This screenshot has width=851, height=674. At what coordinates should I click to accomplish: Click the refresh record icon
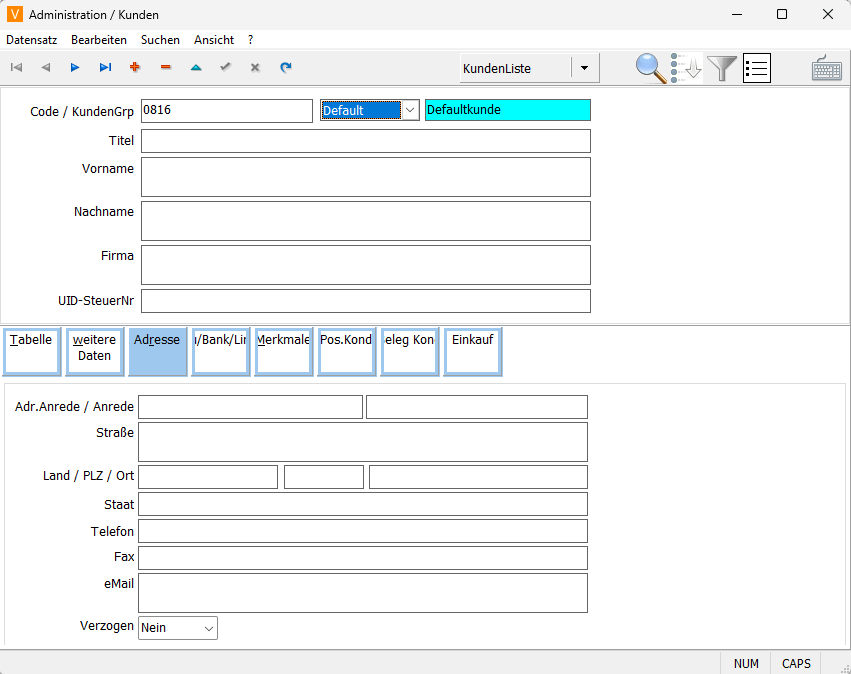pos(285,68)
